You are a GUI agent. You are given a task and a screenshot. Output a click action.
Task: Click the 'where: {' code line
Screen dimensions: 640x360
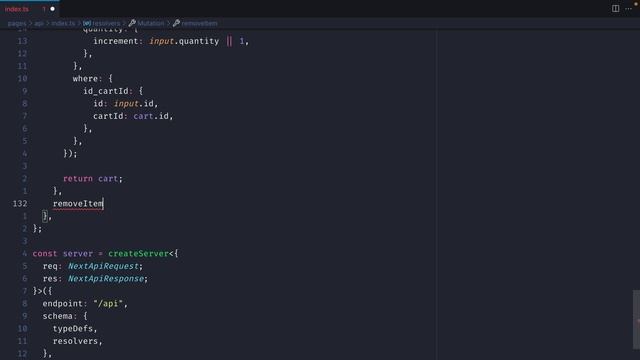click(x=93, y=78)
